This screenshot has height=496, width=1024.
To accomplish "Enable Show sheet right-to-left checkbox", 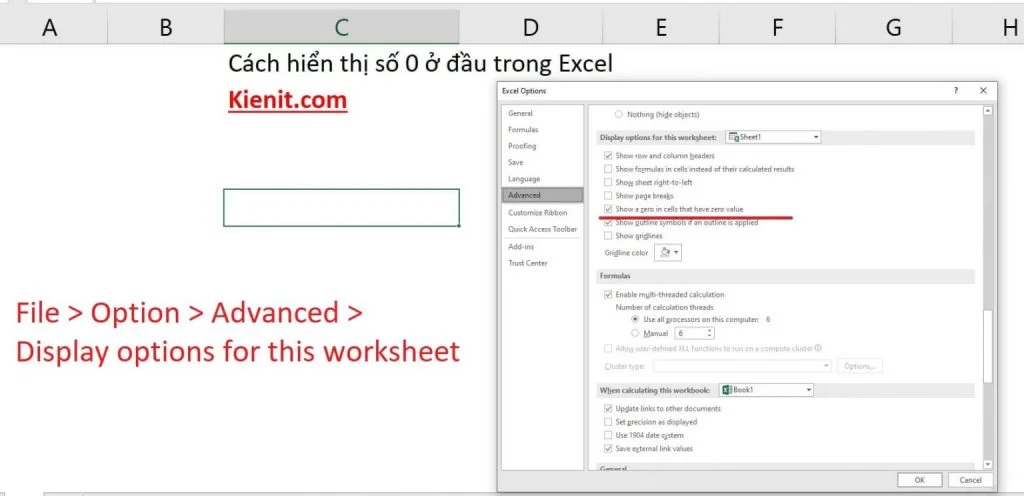I will 609,183.
